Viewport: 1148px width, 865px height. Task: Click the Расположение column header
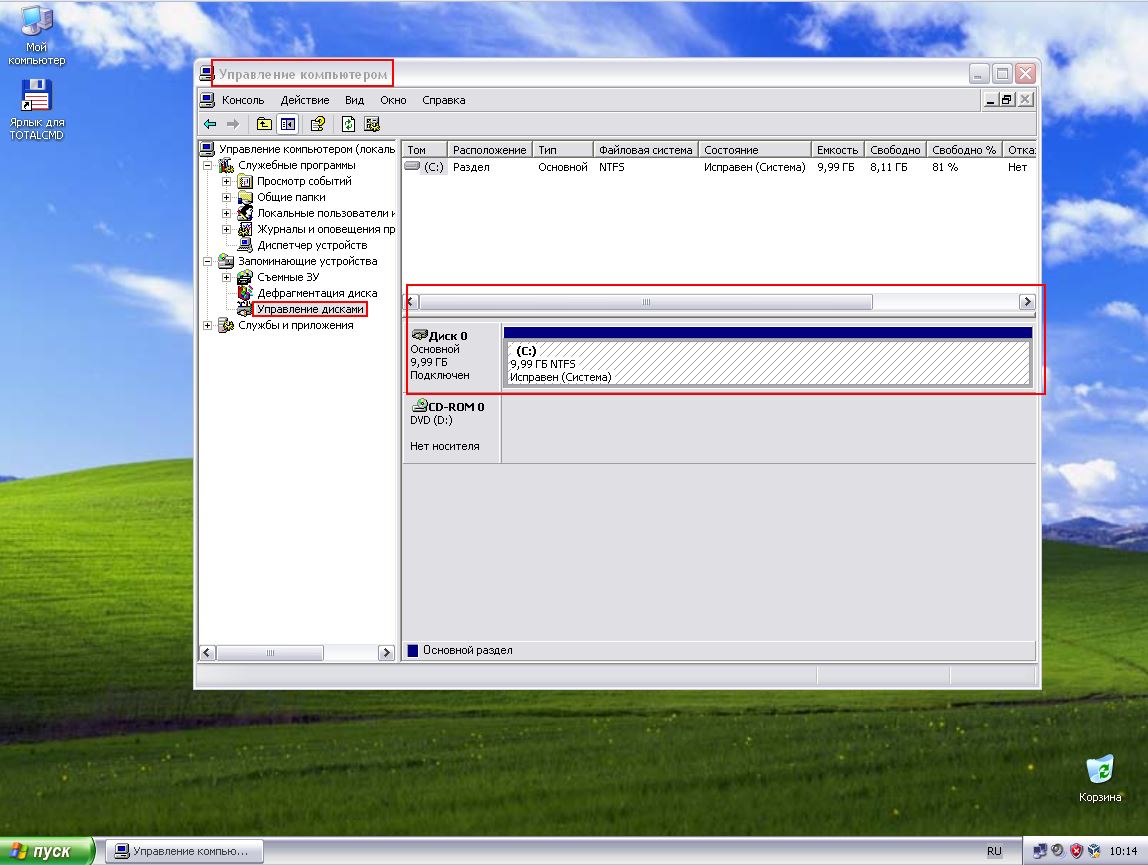[x=489, y=149]
